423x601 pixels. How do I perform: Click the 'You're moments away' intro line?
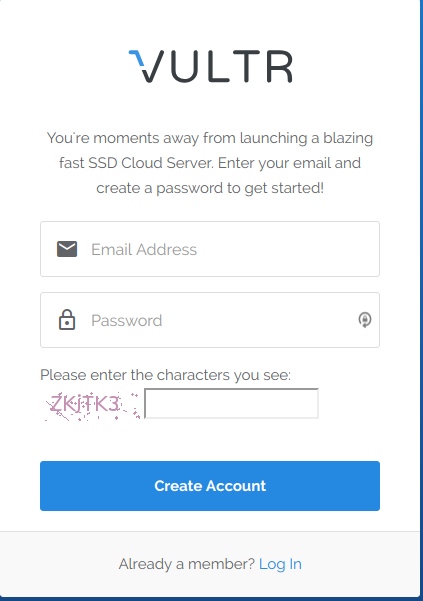210,138
